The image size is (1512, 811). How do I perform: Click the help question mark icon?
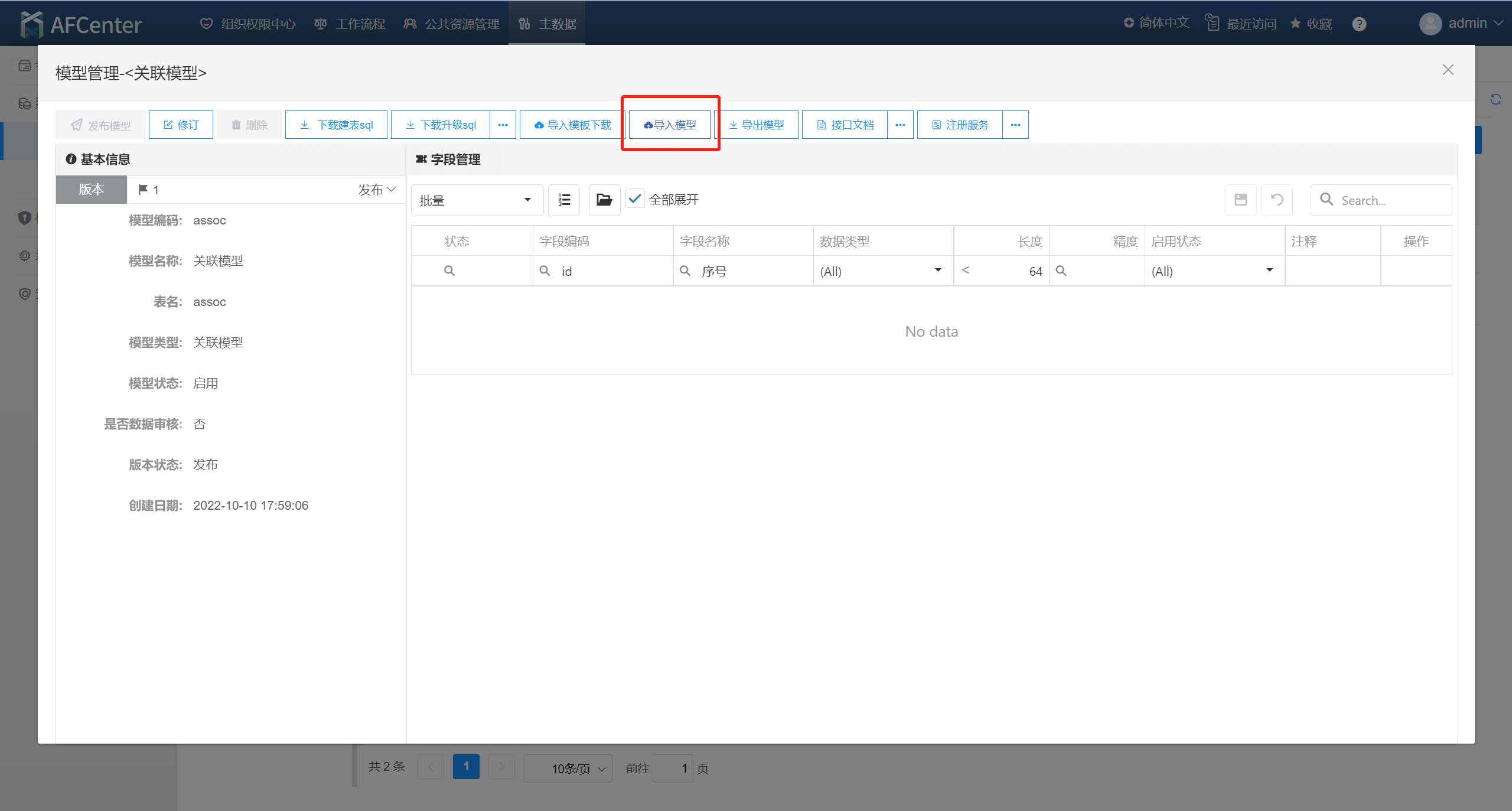pos(1359,24)
